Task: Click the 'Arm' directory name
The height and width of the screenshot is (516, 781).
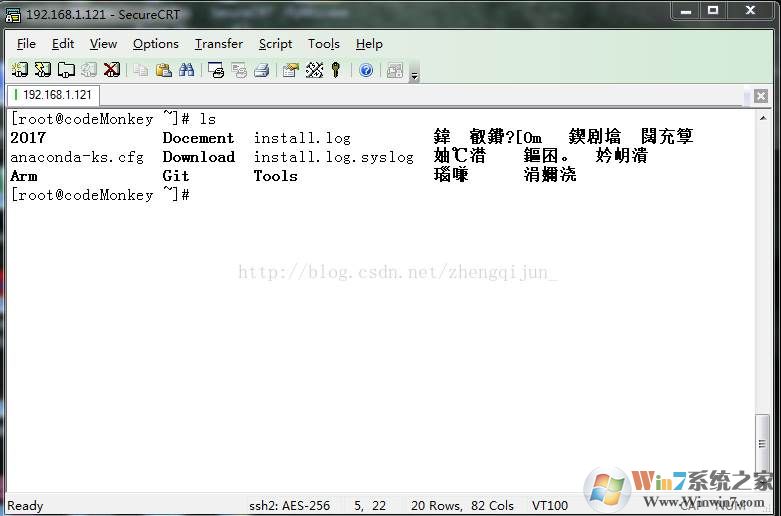Action: (x=23, y=176)
